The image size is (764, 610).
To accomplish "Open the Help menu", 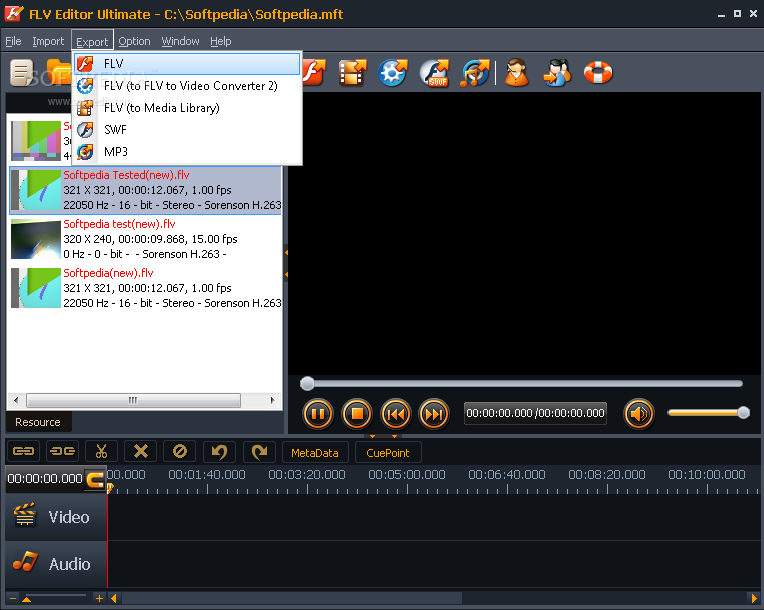I will 221,41.
